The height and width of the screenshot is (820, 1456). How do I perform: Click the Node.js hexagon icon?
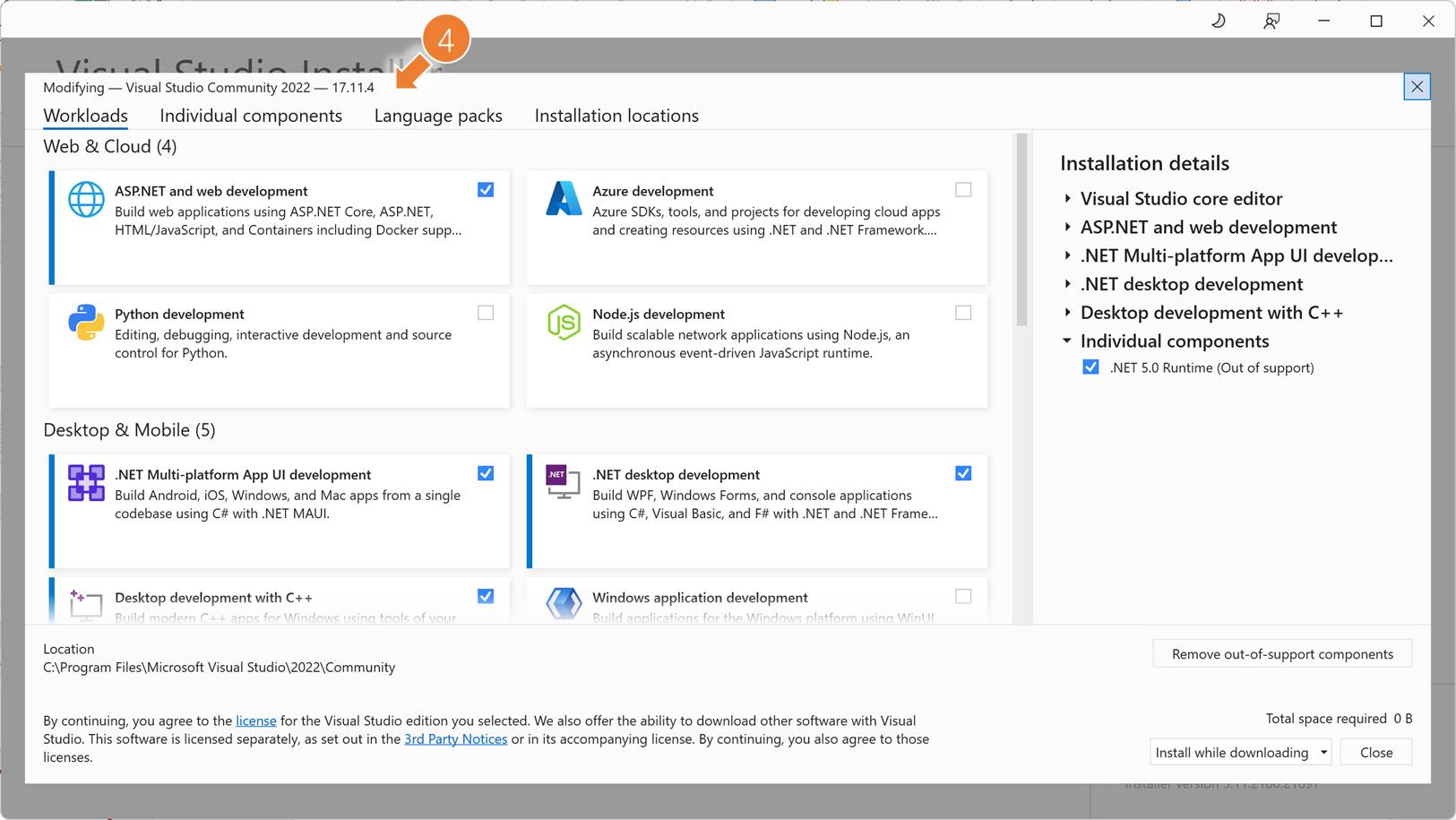(x=564, y=322)
